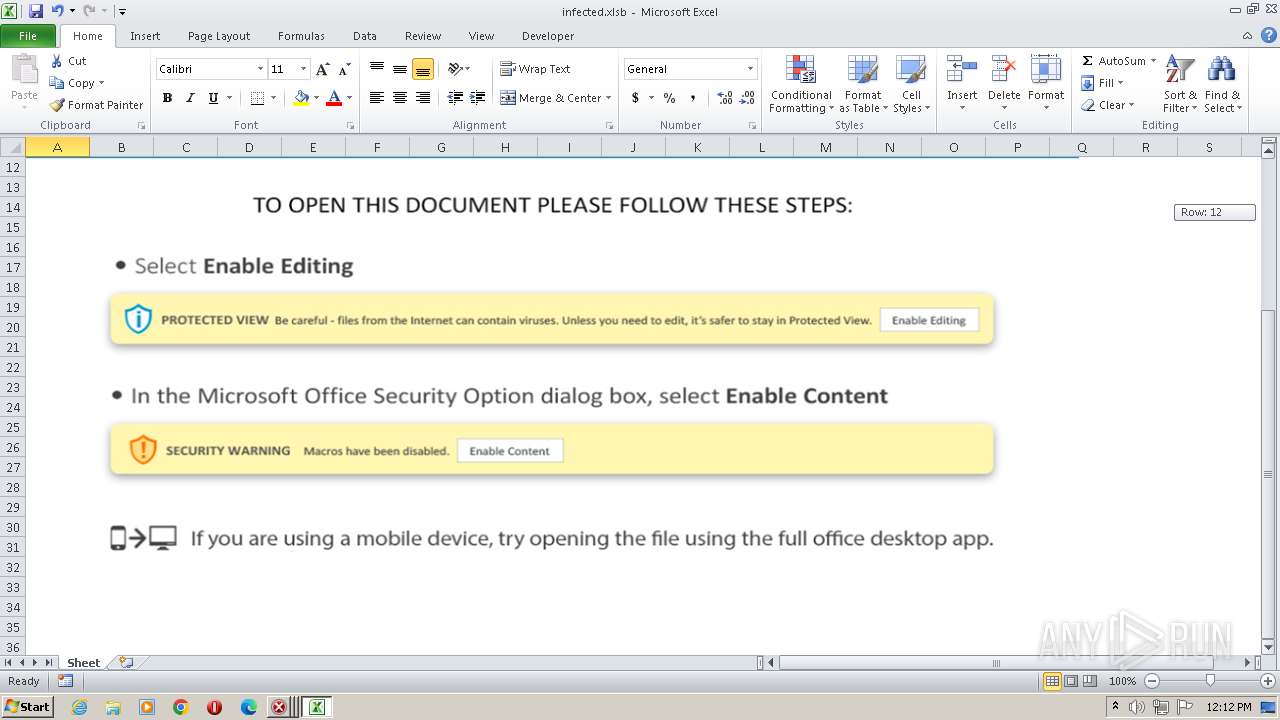Open the font size dropdown
The width and height of the screenshot is (1280, 720).
pos(304,69)
